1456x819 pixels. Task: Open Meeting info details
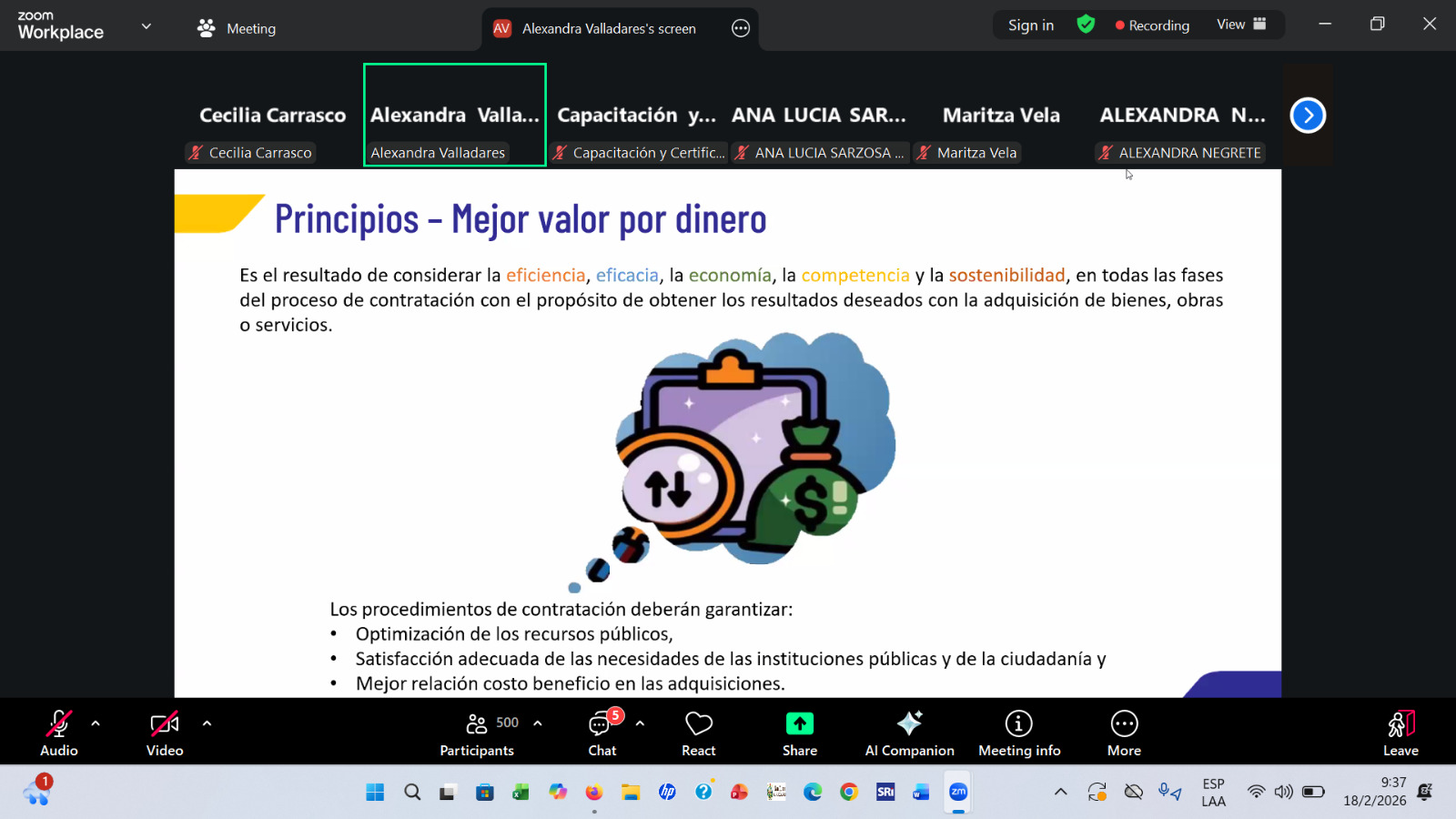(1018, 733)
